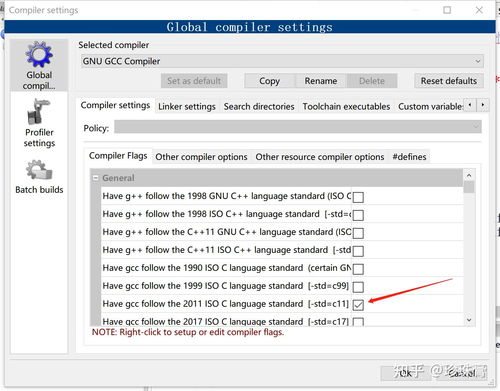This screenshot has width=500, height=391.
Task: Click the Copy compiler button
Action: pos(269,81)
